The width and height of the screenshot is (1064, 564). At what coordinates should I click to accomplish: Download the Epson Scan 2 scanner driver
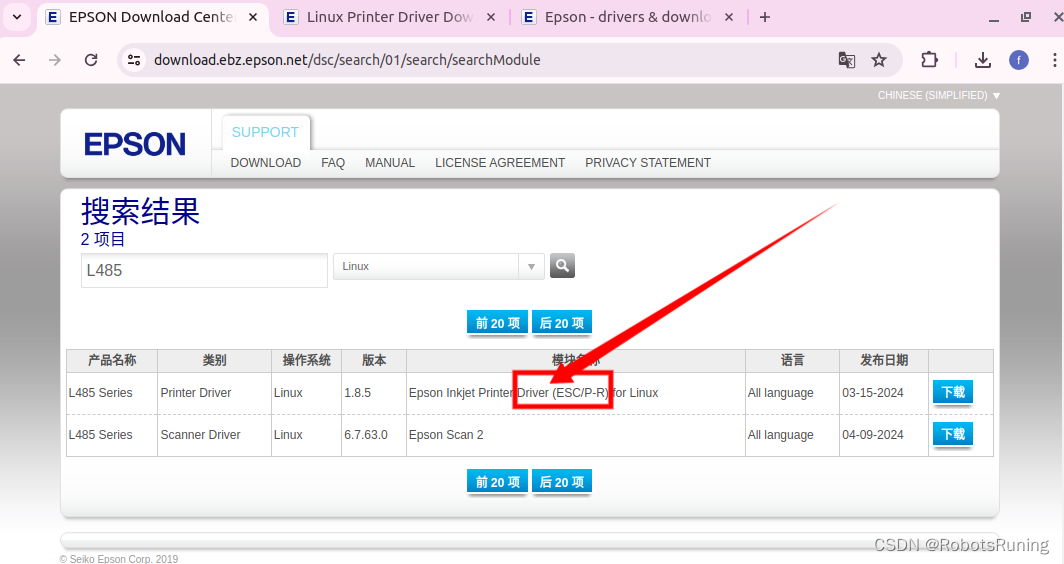coord(953,434)
